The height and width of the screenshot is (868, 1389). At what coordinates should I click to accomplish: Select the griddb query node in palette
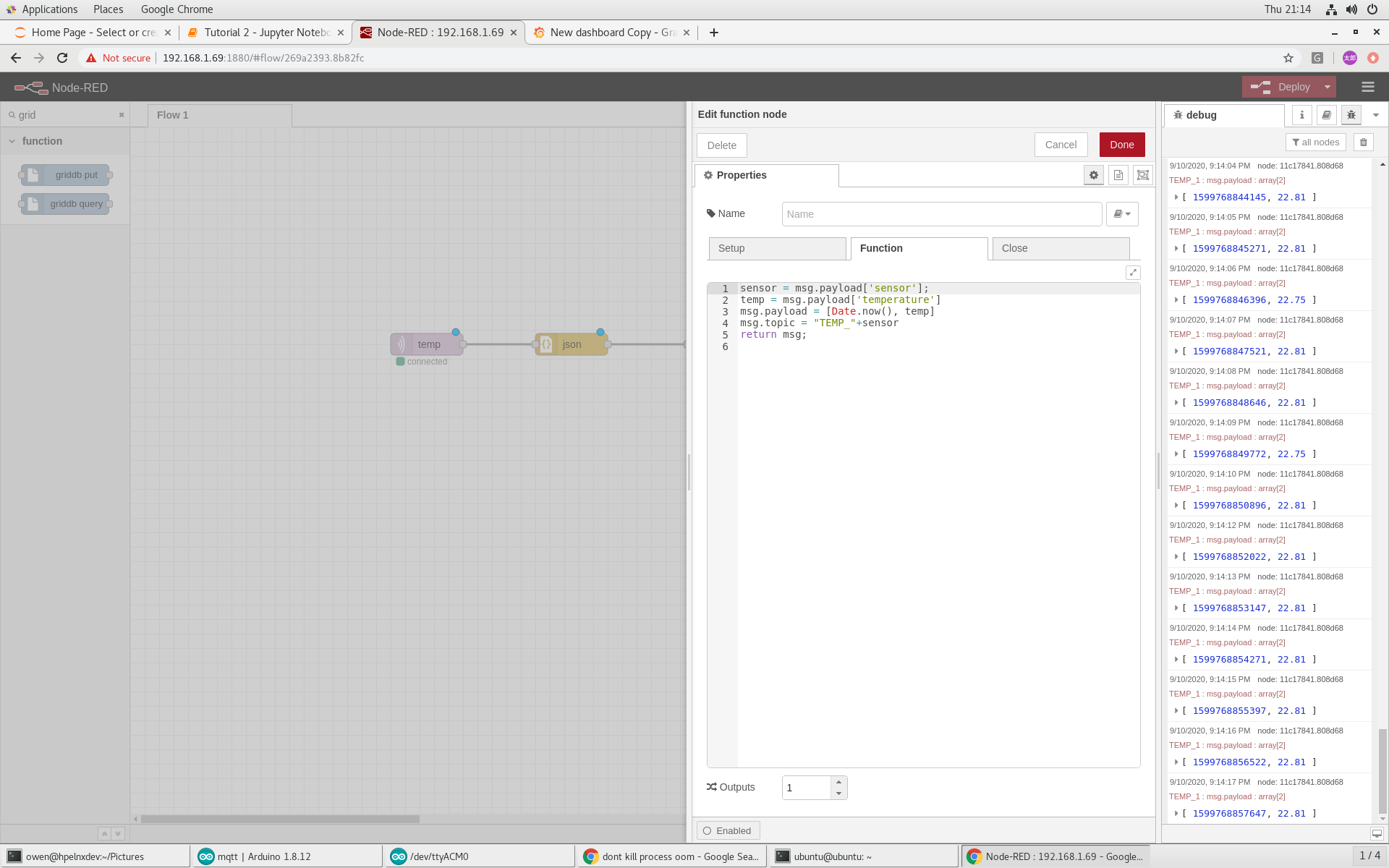point(64,203)
